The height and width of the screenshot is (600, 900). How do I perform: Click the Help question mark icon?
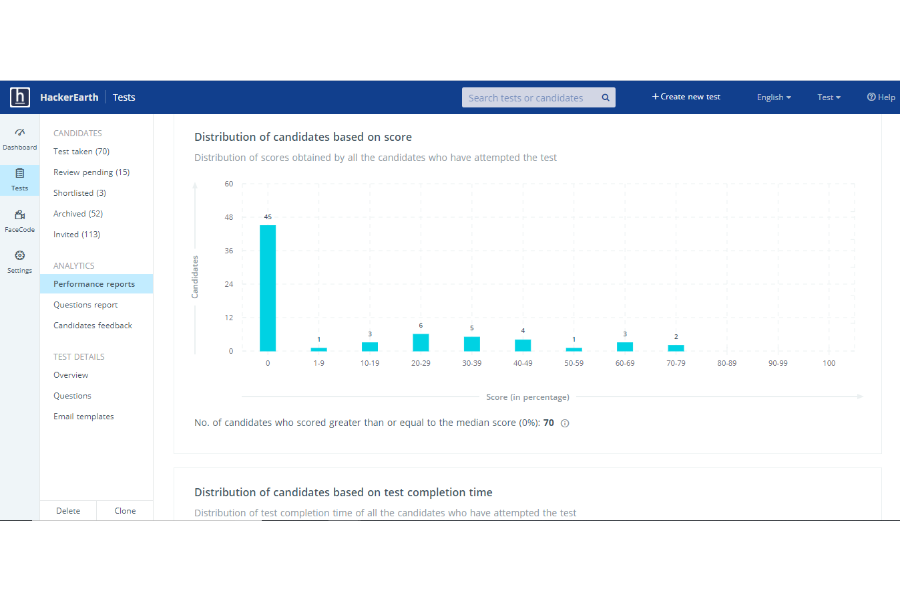tap(871, 97)
